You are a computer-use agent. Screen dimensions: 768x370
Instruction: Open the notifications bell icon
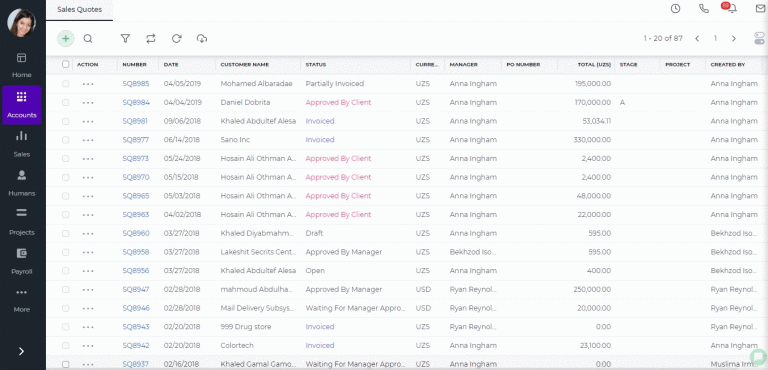pyautogui.click(x=732, y=8)
